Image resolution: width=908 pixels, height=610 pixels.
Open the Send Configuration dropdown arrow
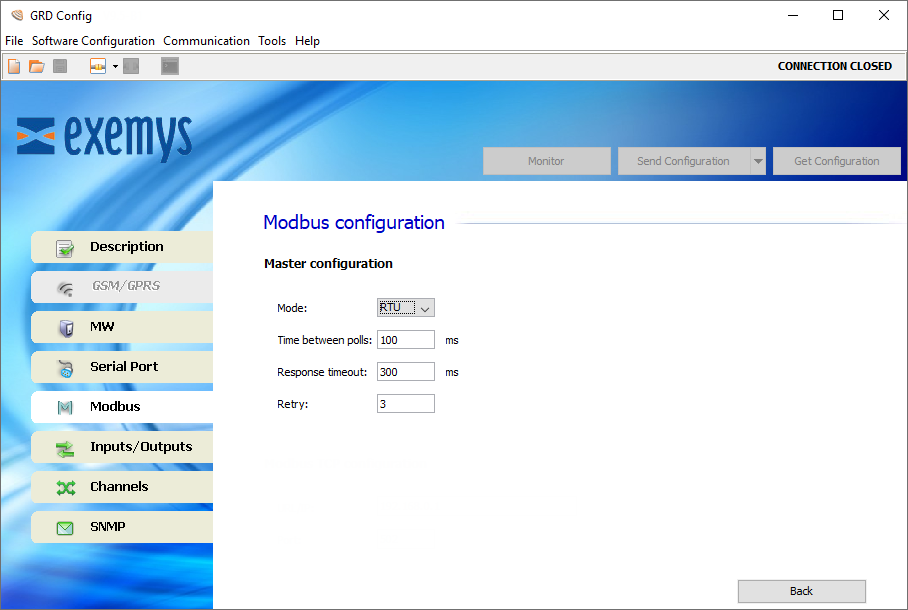[x=758, y=161]
